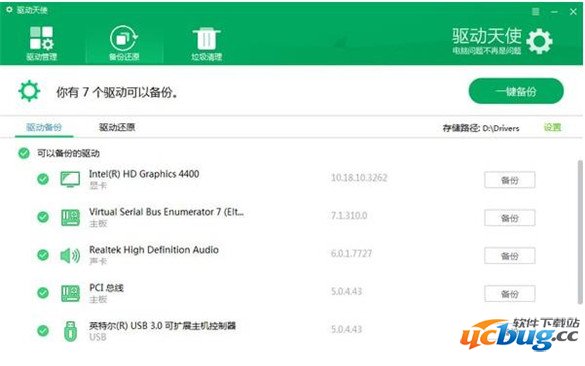Image resolution: width=585 pixels, height=366 pixels.
Task: Click the motherboard icon for Virtual Serial Bus
Action: coord(70,218)
